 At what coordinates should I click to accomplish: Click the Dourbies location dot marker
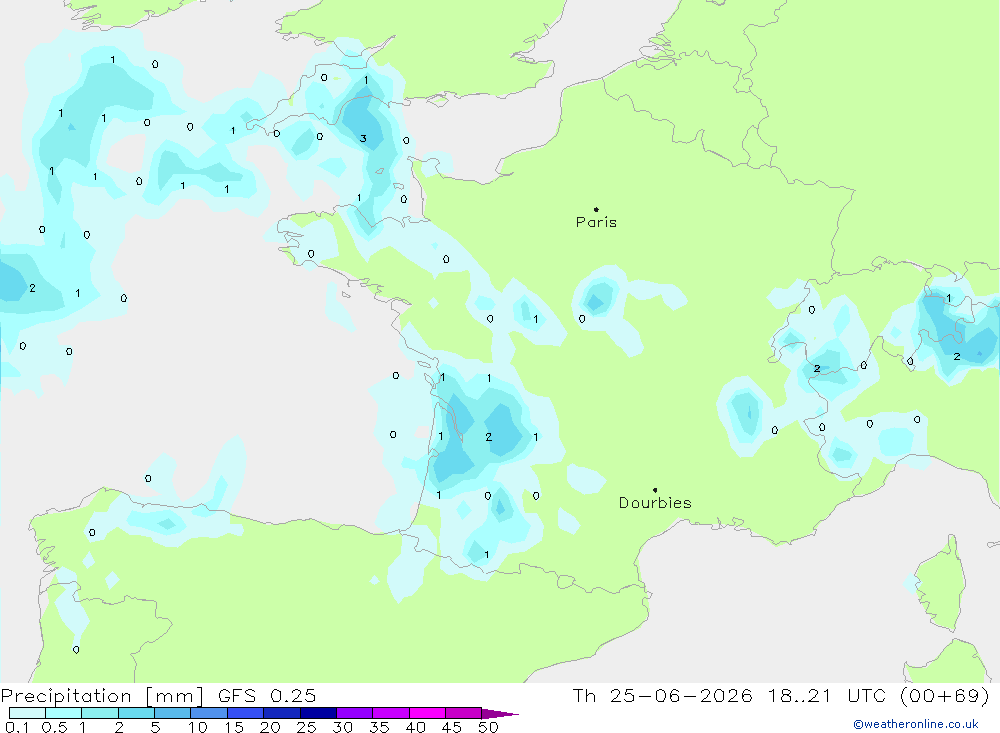tap(655, 490)
